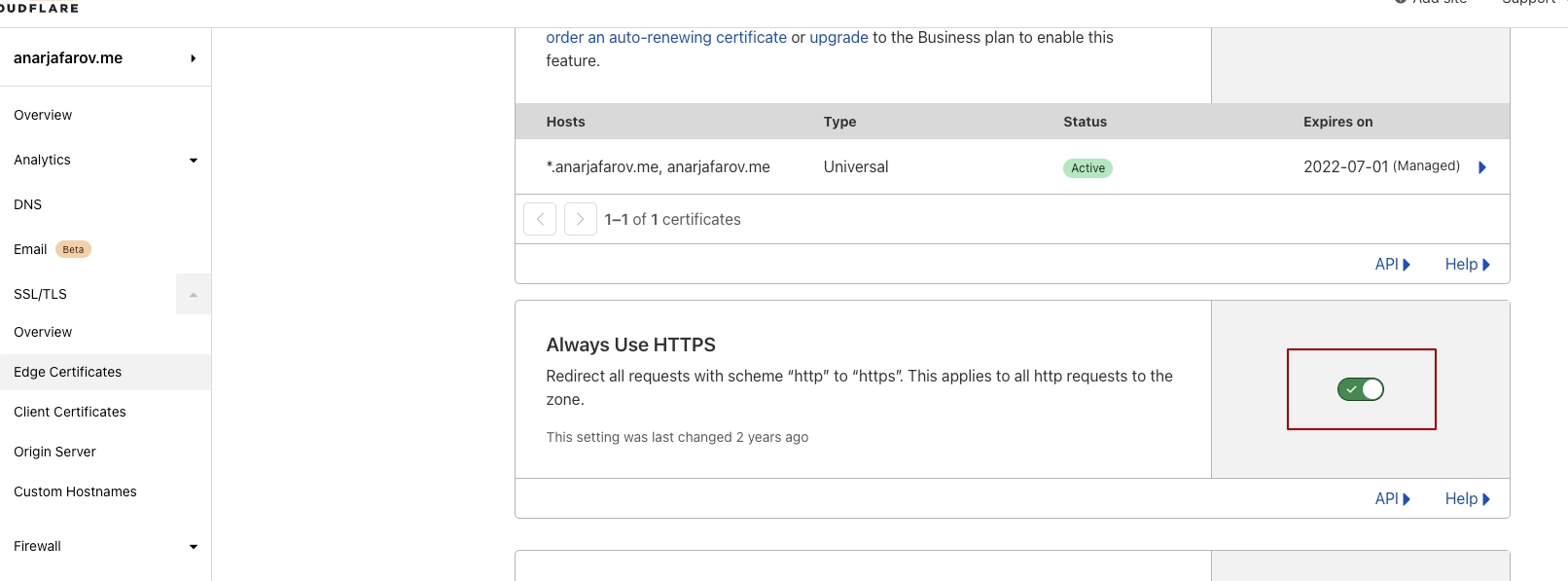The height and width of the screenshot is (581, 1568).
Task: Follow the 'order an auto-renewing certificate' link
Action: [x=666, y=37]
